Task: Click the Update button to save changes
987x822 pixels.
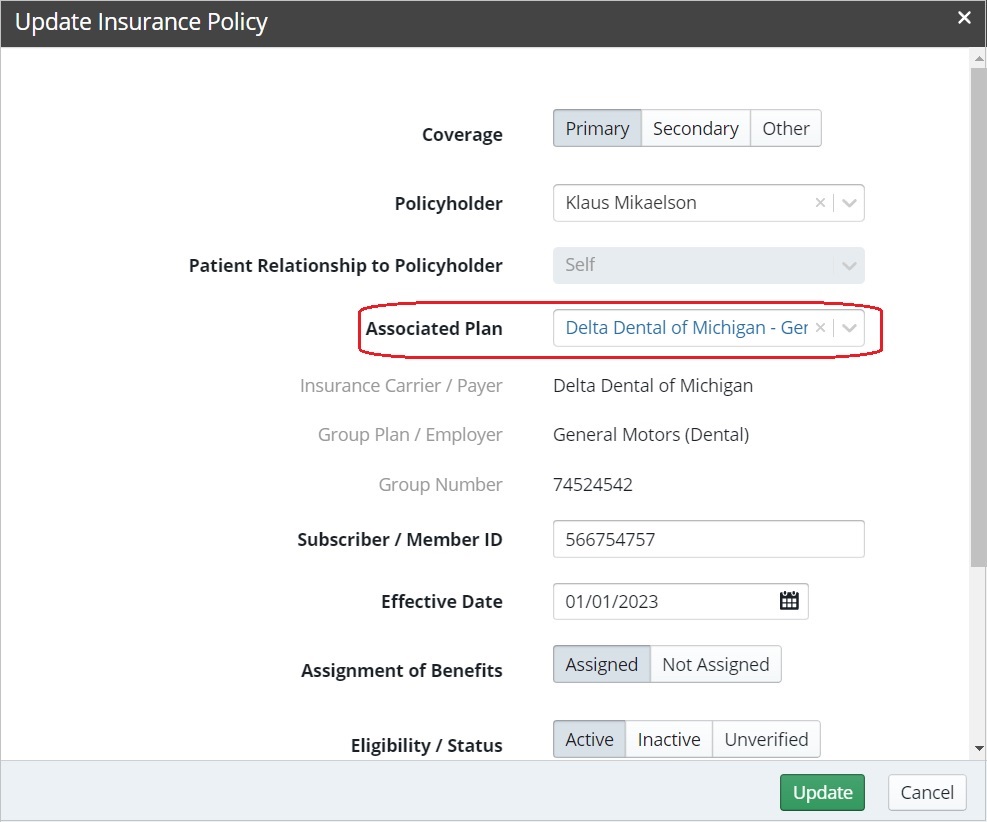Action: (x=822, y=791)
